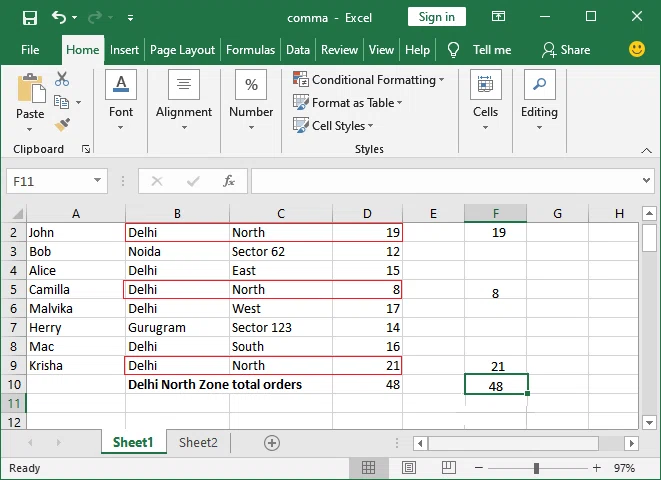Expand the Number group

tap(251, 100)
